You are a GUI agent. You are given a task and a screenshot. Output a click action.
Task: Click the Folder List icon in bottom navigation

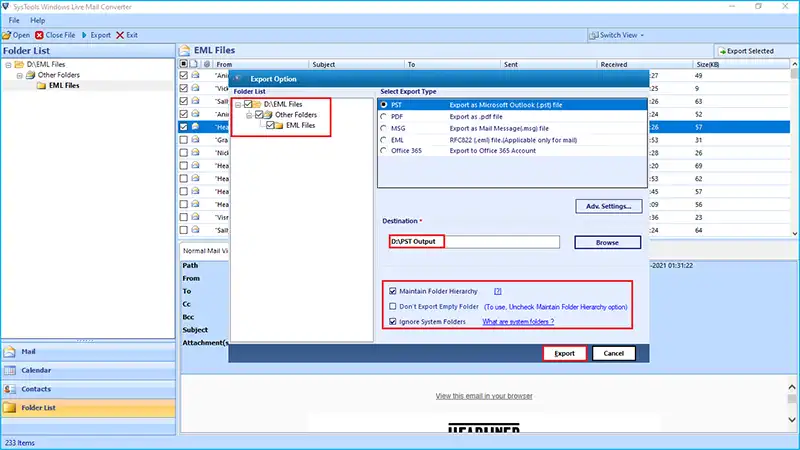coord(10,408)
